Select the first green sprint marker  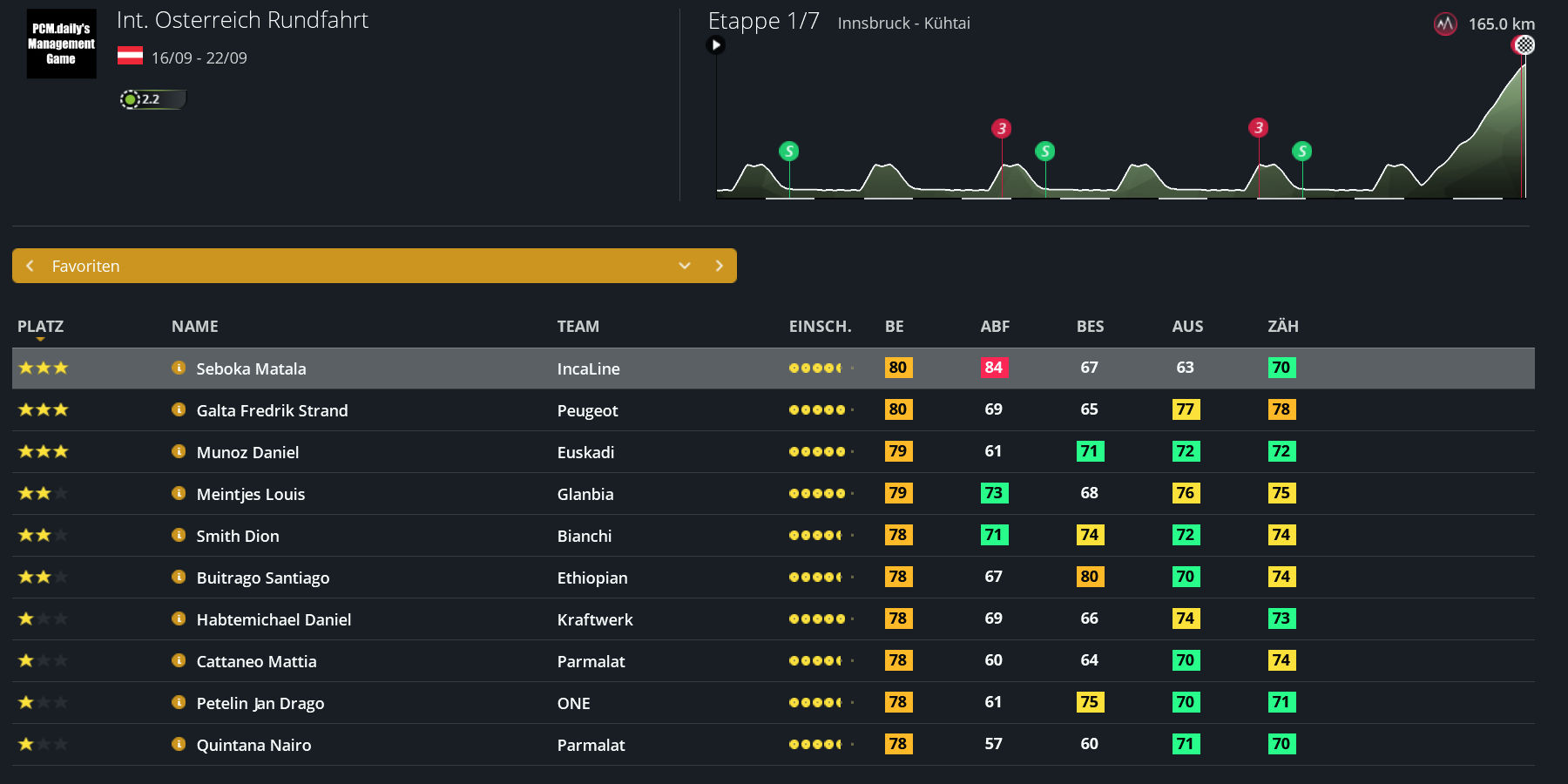(x=789, y=152)
